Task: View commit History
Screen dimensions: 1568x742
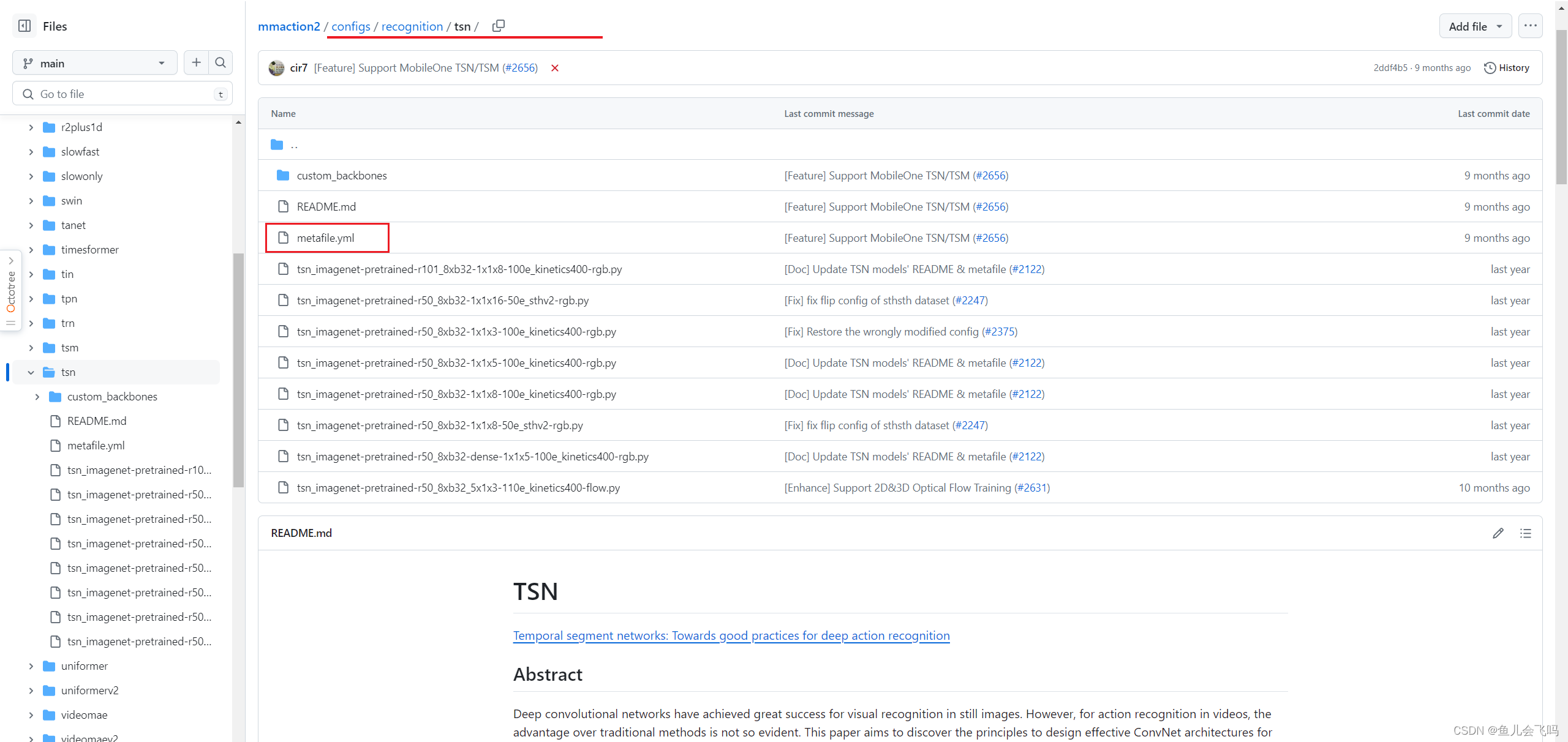Action: (x=1507, y=67)
